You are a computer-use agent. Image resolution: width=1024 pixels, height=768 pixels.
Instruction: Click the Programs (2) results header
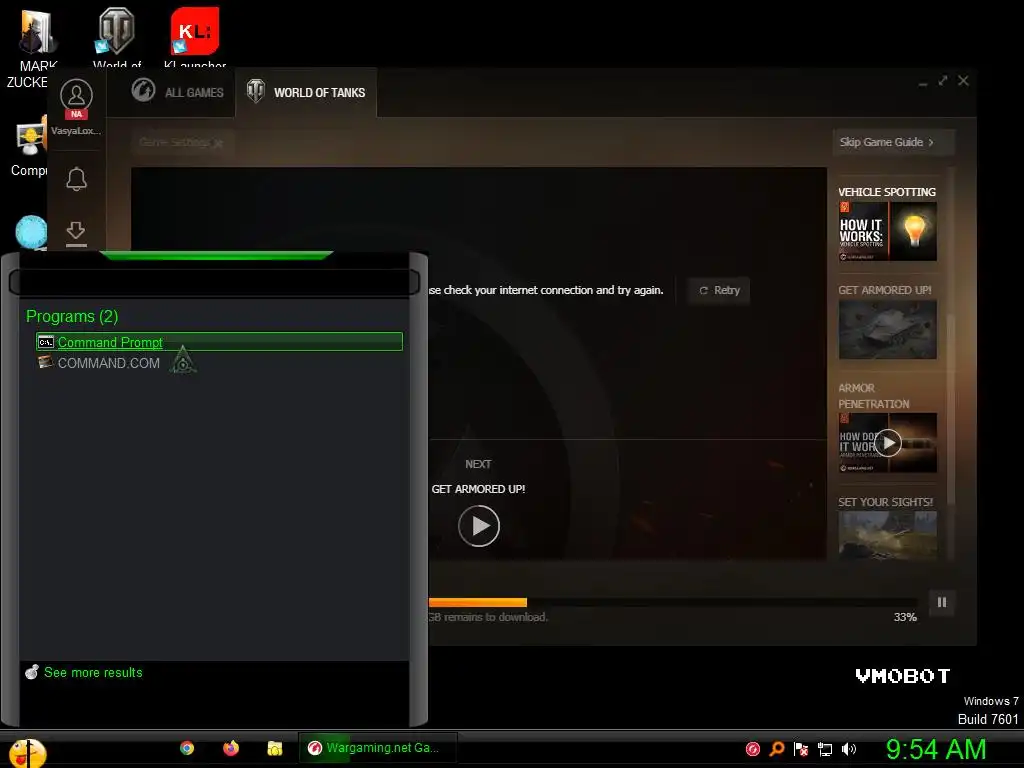72,317
